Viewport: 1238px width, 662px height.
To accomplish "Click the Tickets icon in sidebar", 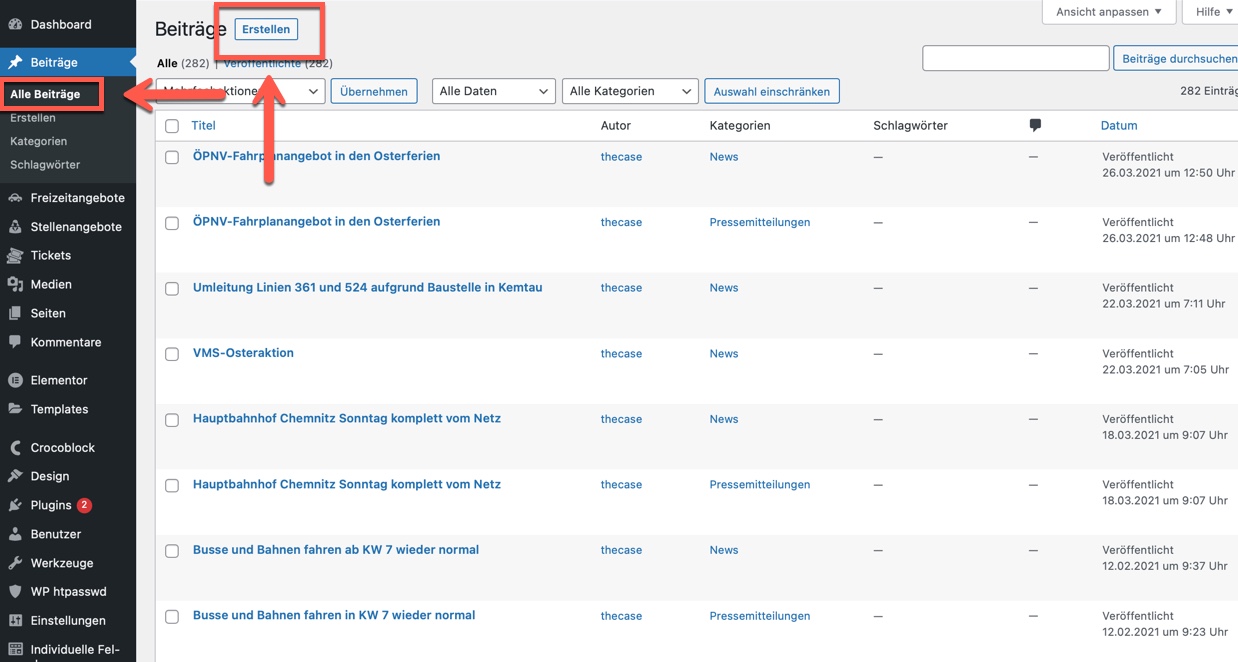I will pyautogui.click(x=15, y=255).
